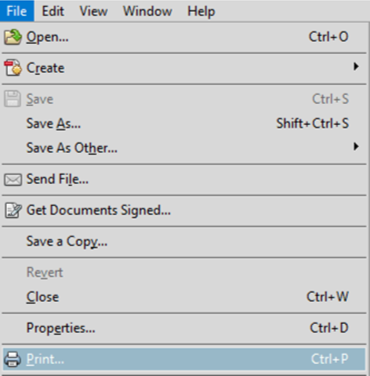
Task: Open the View menu
Action: [93, 11]
